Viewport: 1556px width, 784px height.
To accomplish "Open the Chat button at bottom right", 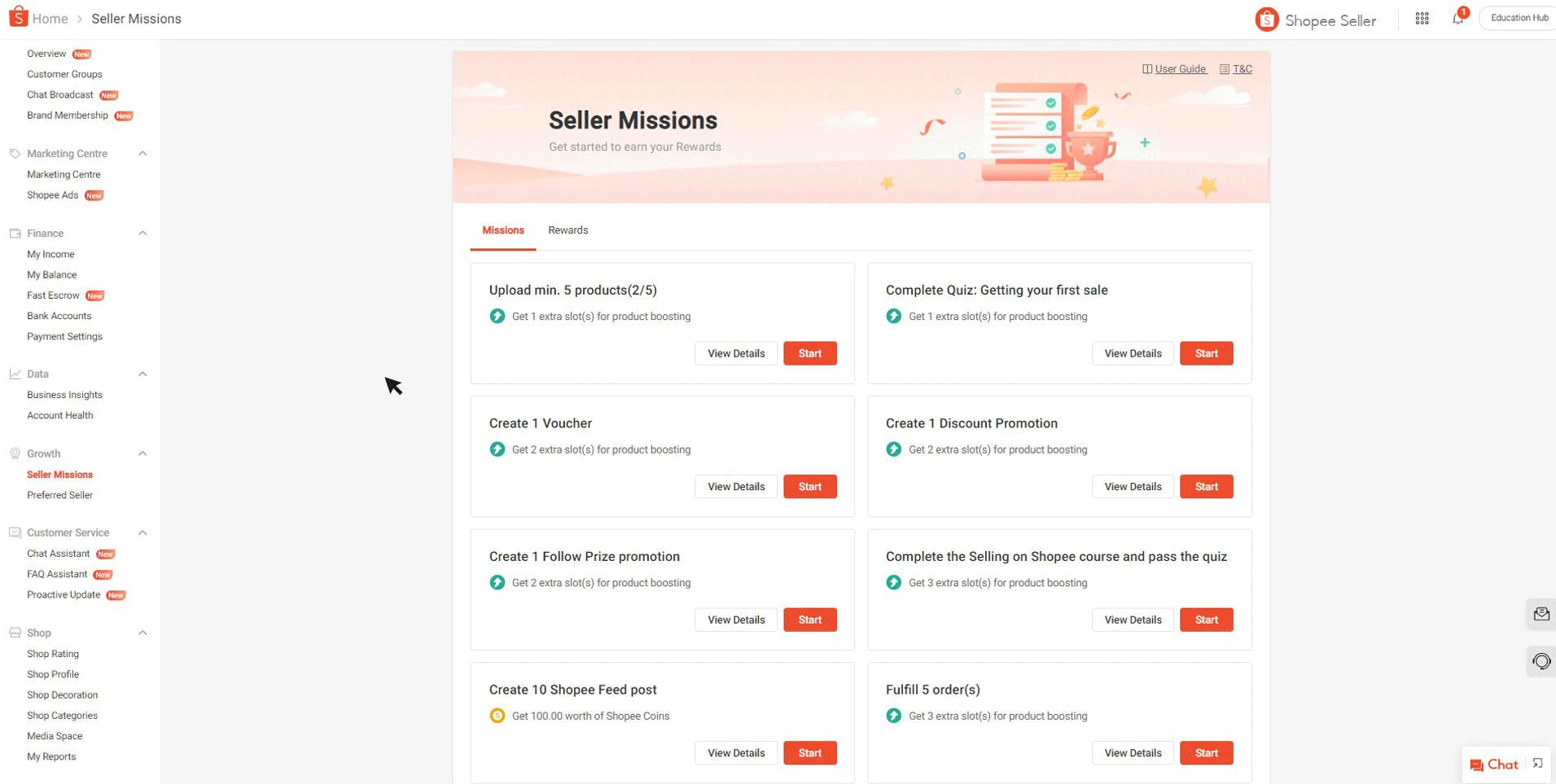I will [1494, 764].
